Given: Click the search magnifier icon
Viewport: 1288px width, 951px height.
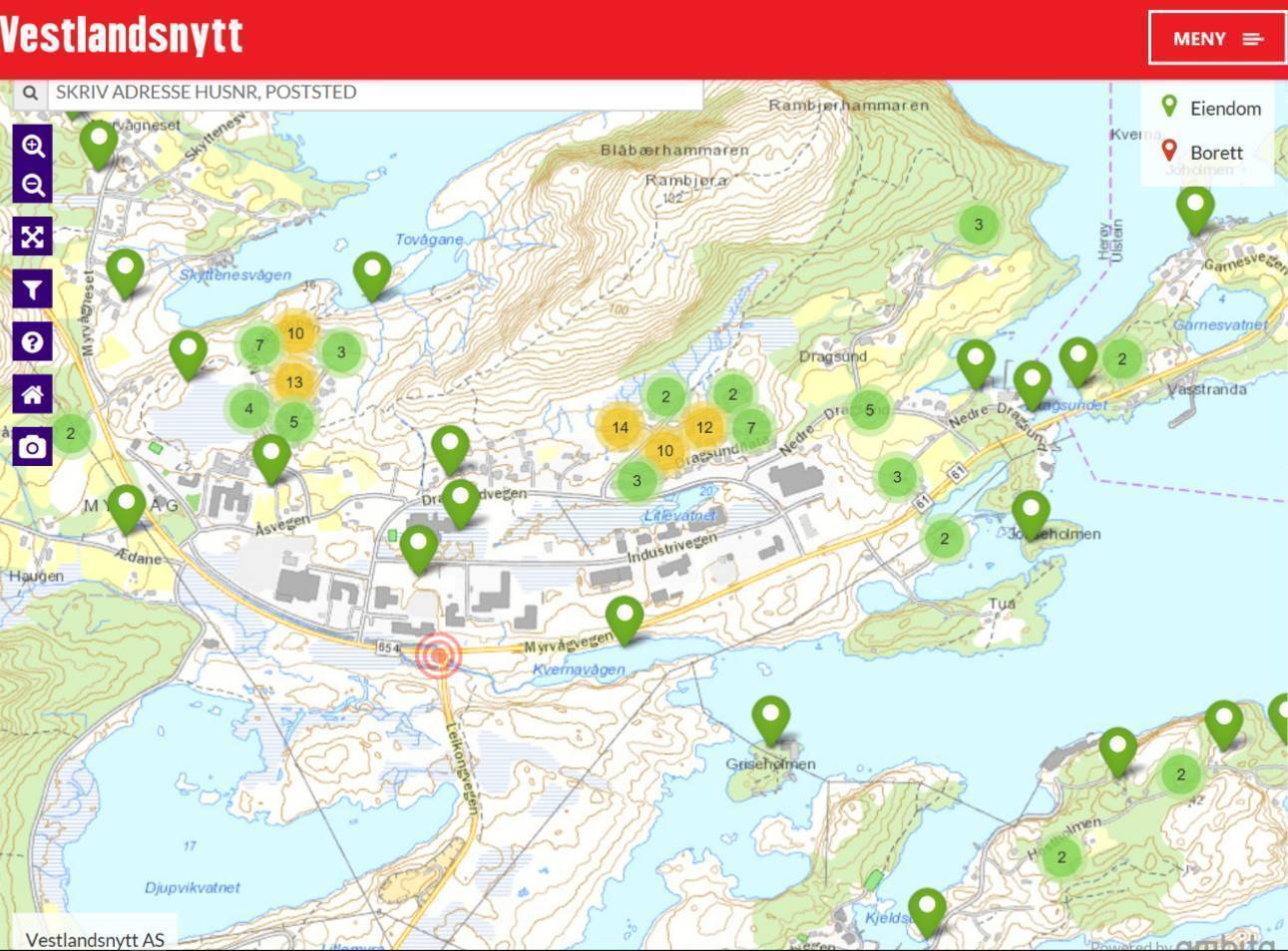Looking at the screenshot, I should click(30, 93).
